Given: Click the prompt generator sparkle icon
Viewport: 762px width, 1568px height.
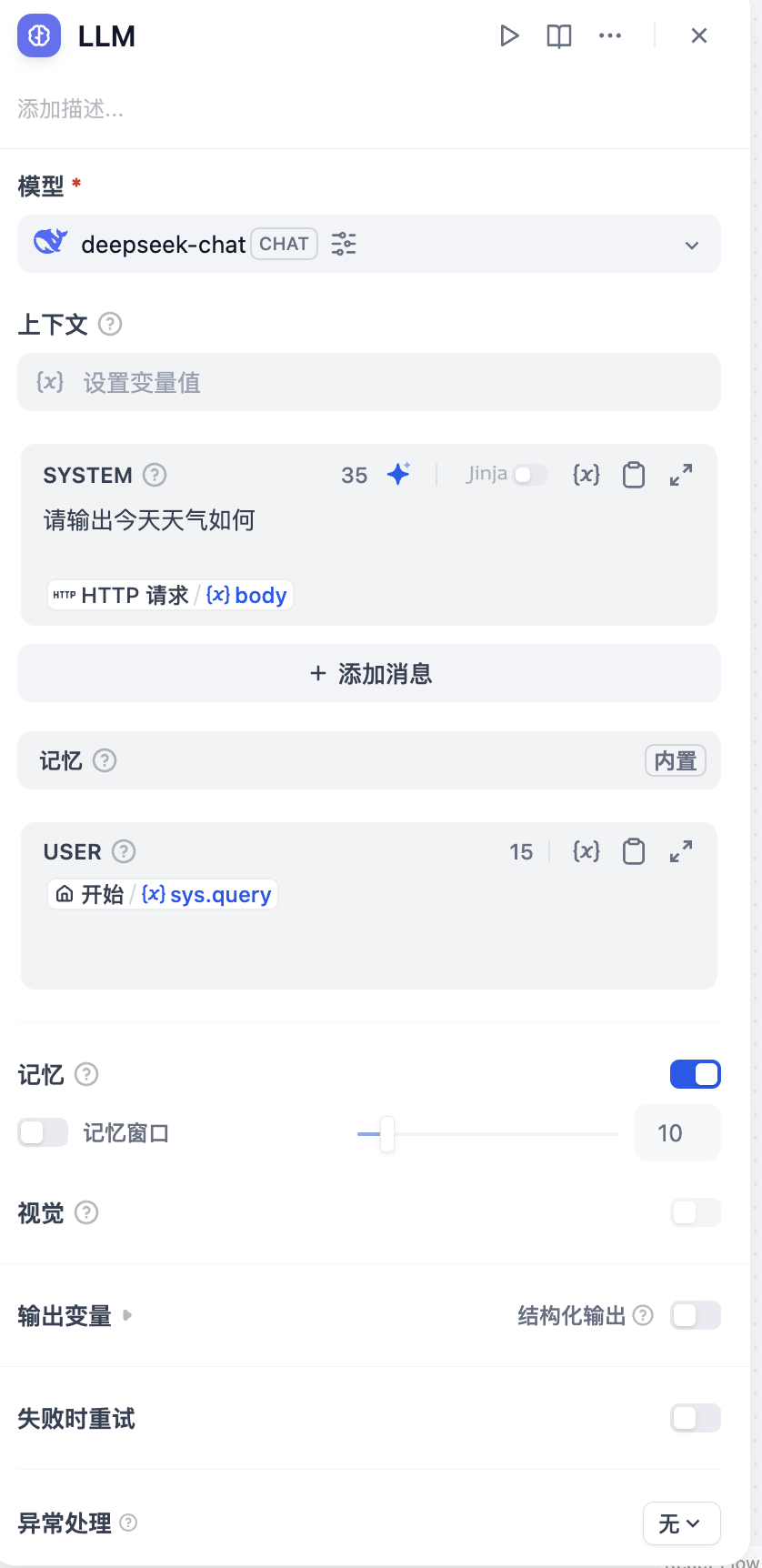Looking at the screenshot, I should tap(398, 474).
